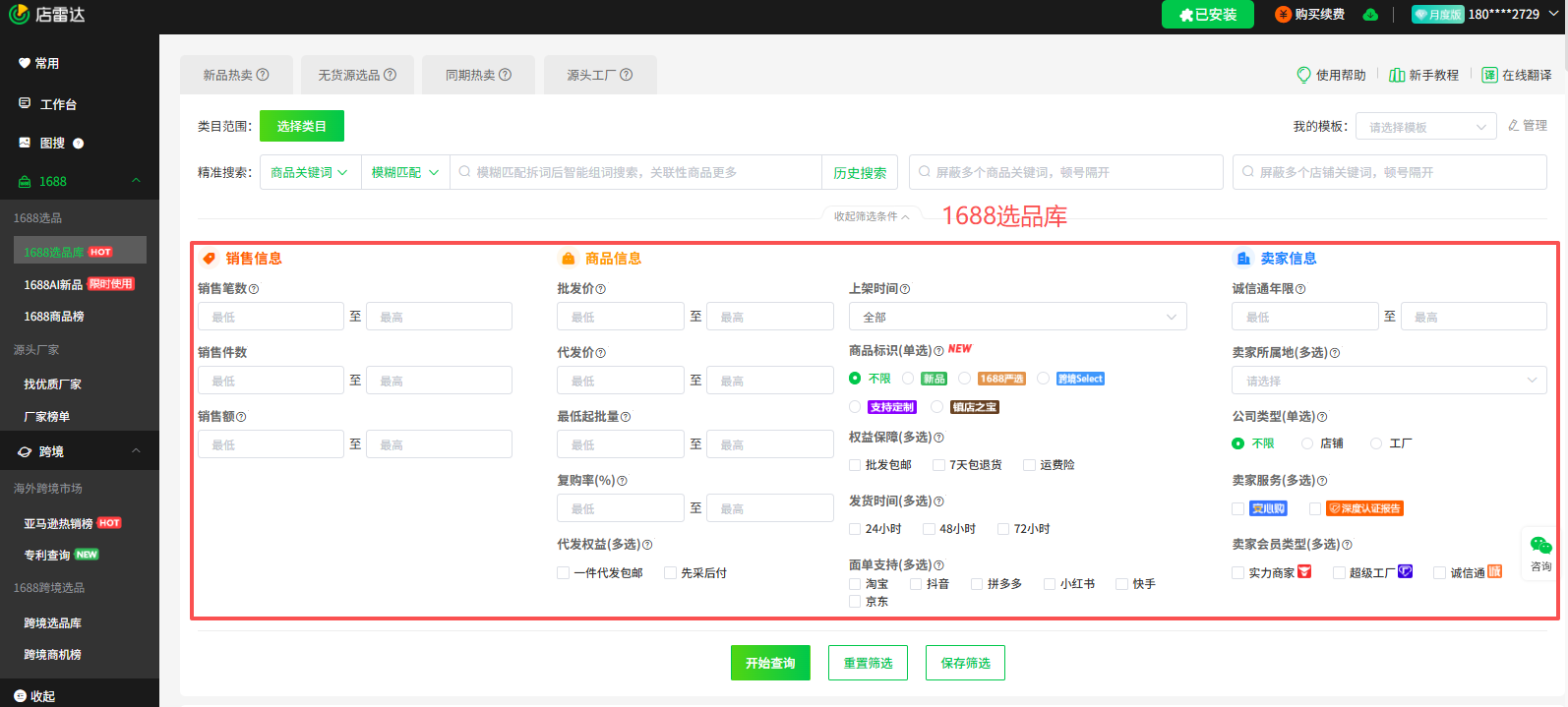Click question mark icon beside 销售笔数
This screenshot has height=707, width=1568.
pos(254,289)
